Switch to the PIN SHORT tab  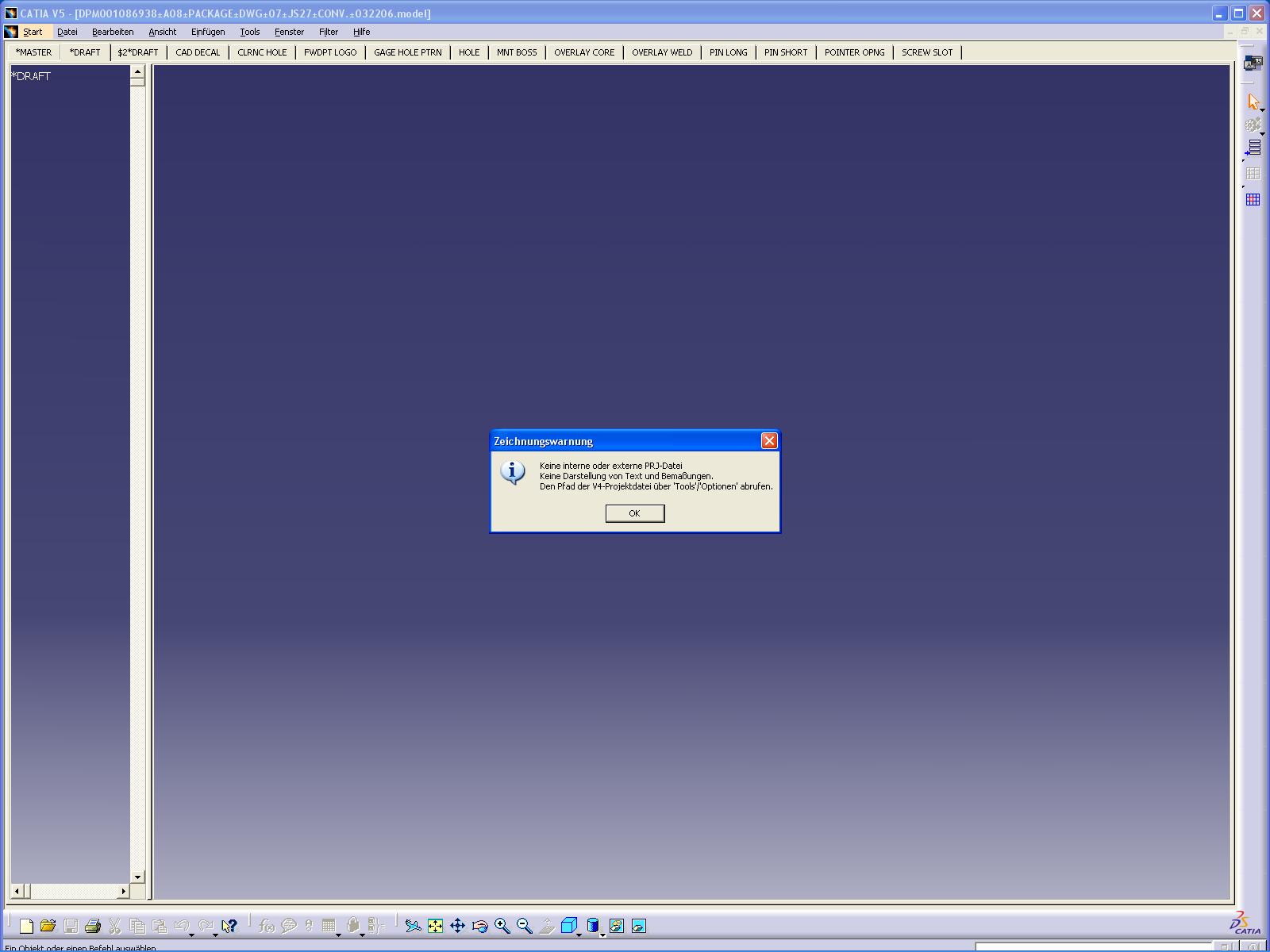click(786, 52)
